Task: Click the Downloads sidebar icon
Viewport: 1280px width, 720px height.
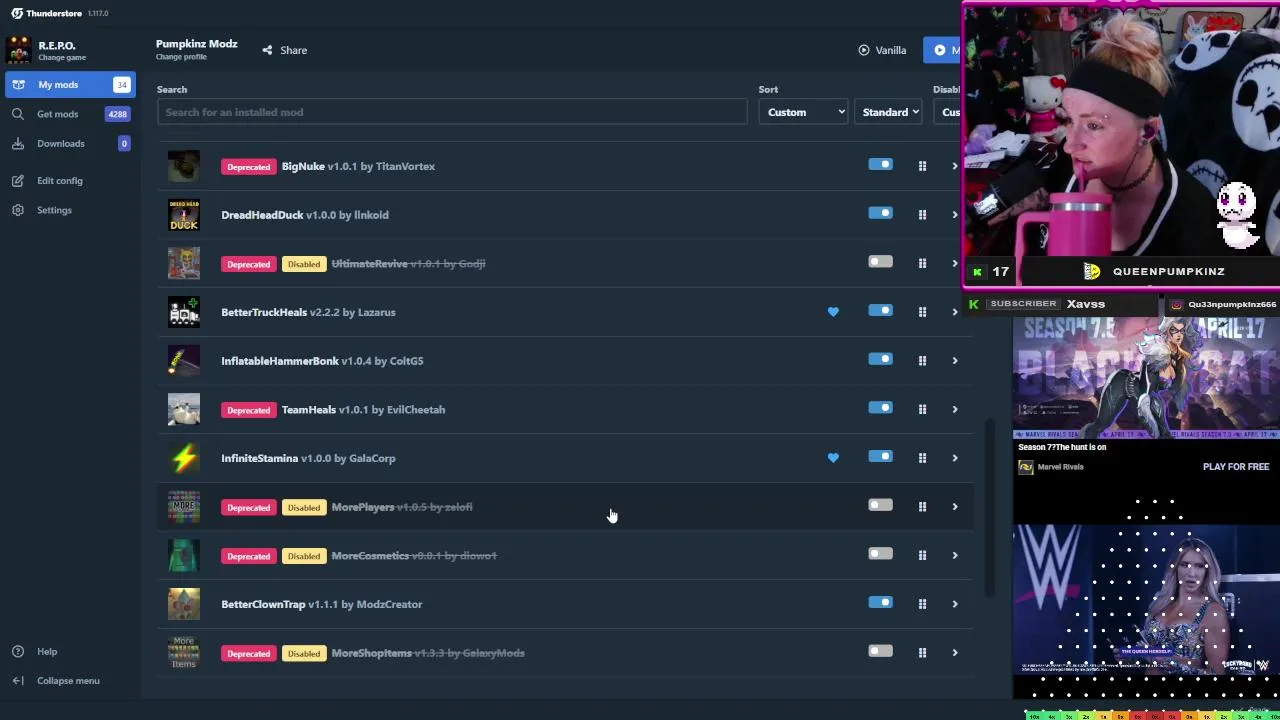Action: point(18,143)
